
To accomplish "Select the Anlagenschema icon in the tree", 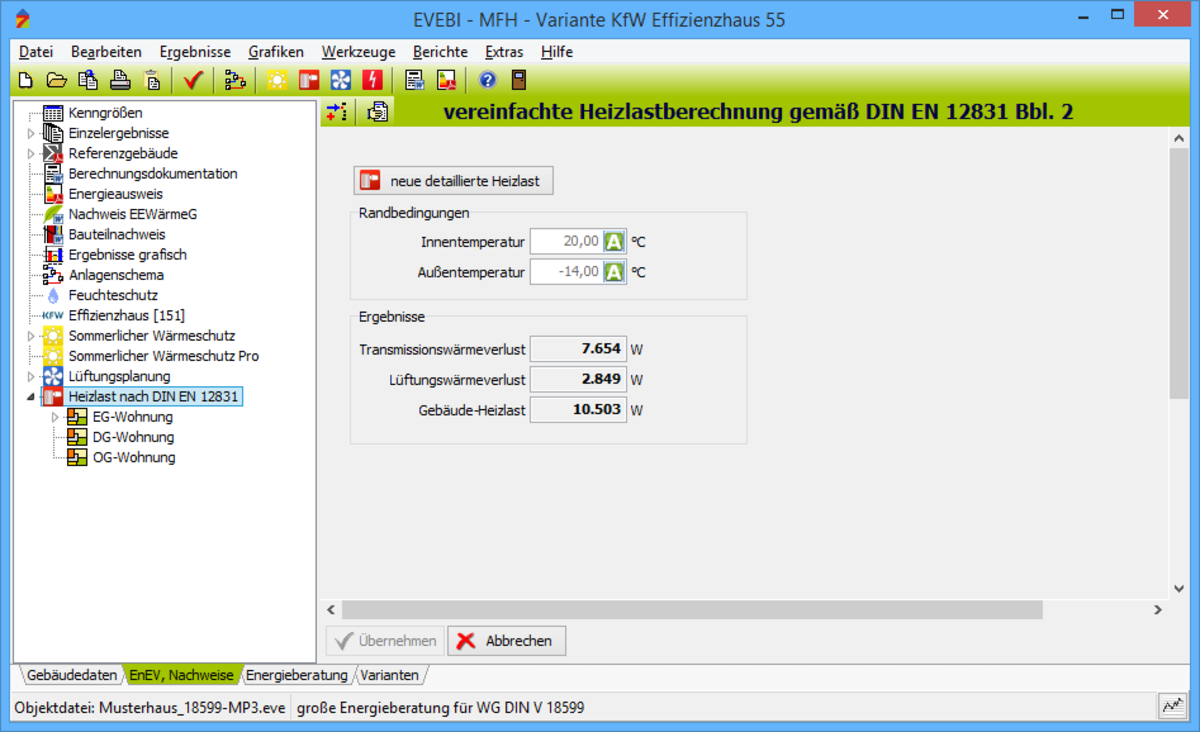I will pos(53,275).
